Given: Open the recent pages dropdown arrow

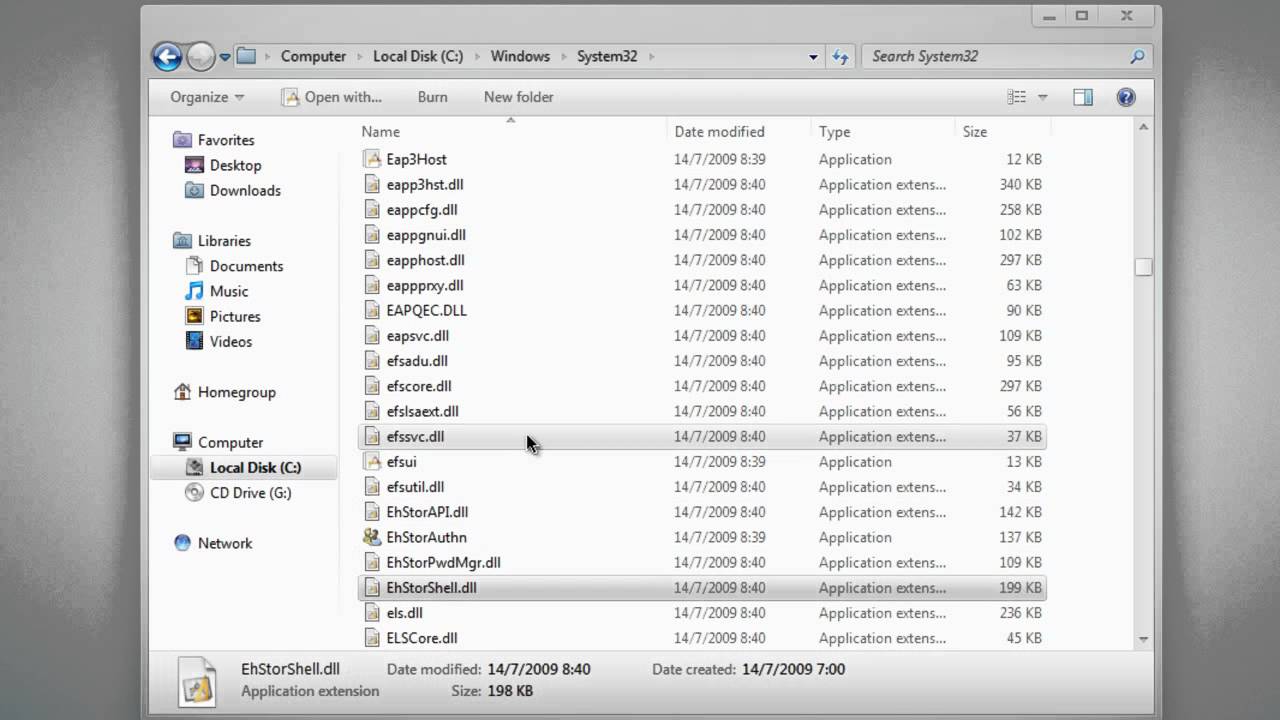Looking at the screenshot, I should pyautogui.click(x=225, y=57).
